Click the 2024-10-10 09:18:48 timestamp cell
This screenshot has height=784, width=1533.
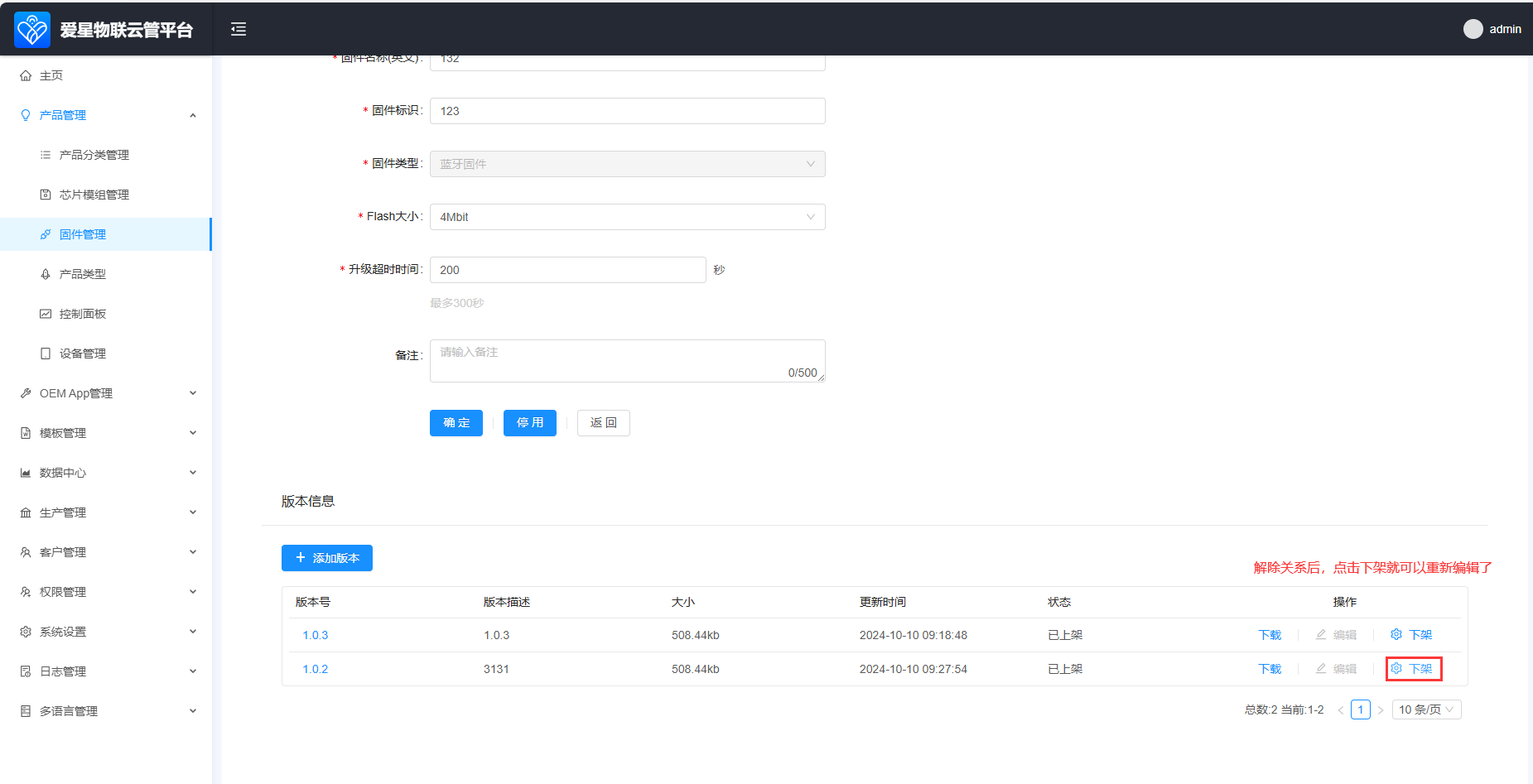coord(914,635)
